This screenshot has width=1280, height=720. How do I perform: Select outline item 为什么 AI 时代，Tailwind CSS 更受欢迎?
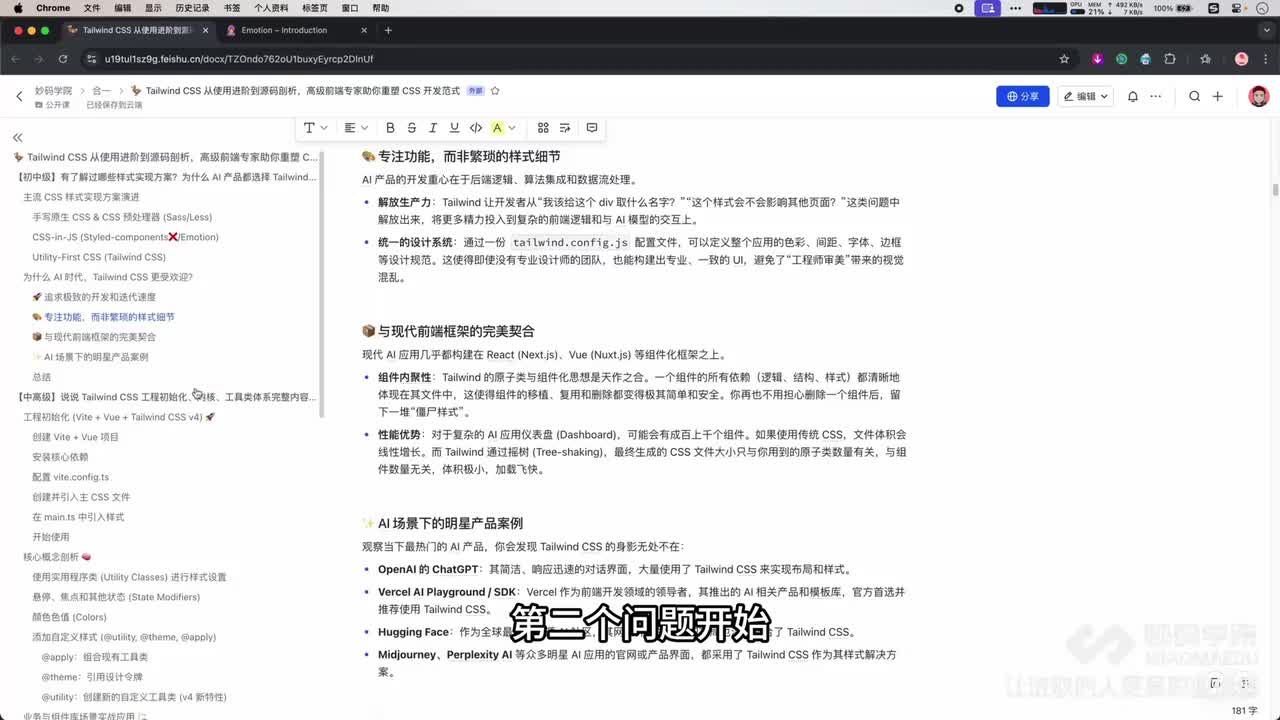pos(108,277)
